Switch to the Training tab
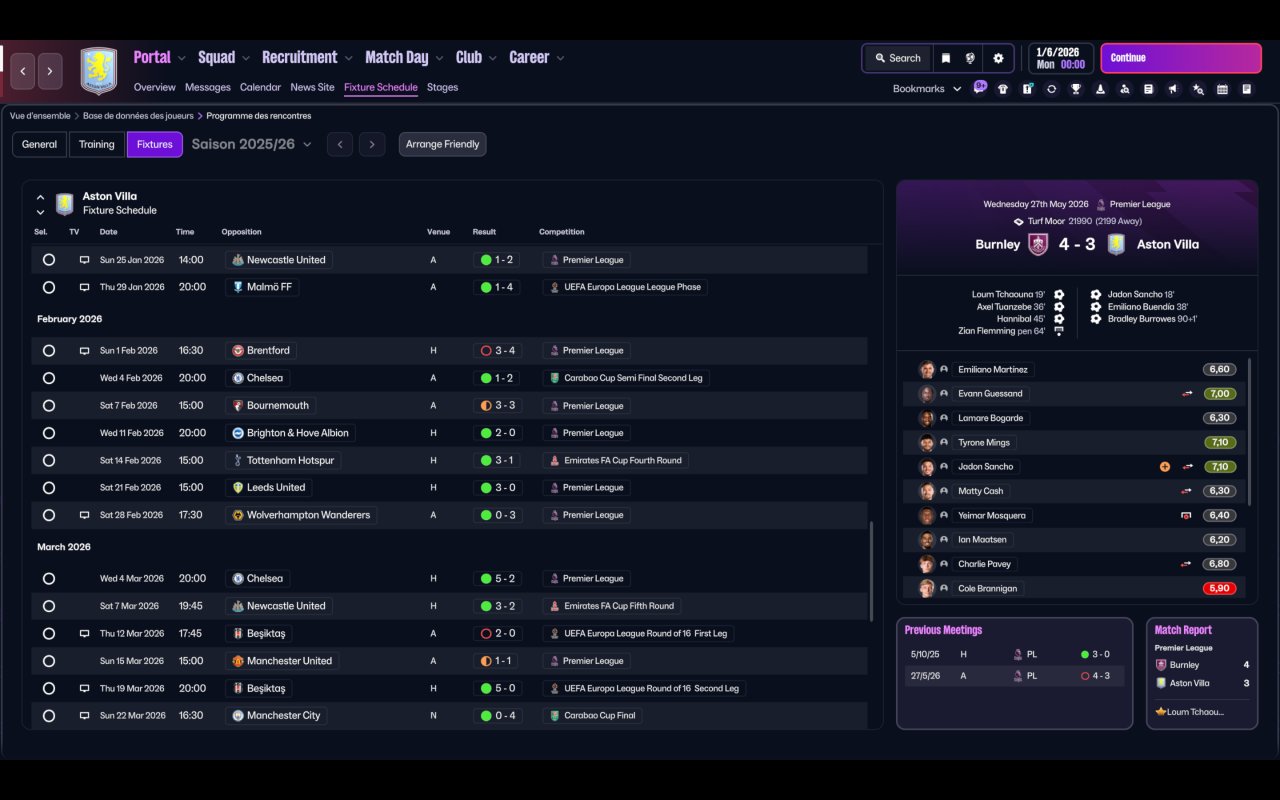 coord(97,144)
